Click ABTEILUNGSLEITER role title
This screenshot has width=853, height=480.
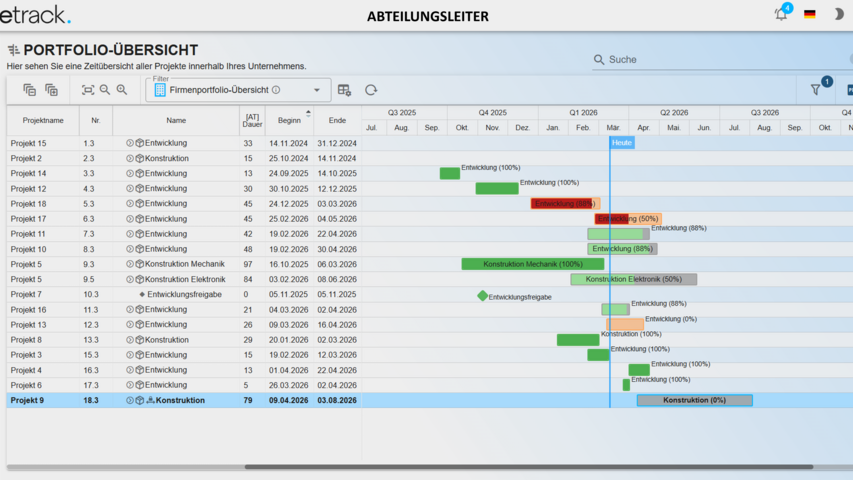coord(428,16)
